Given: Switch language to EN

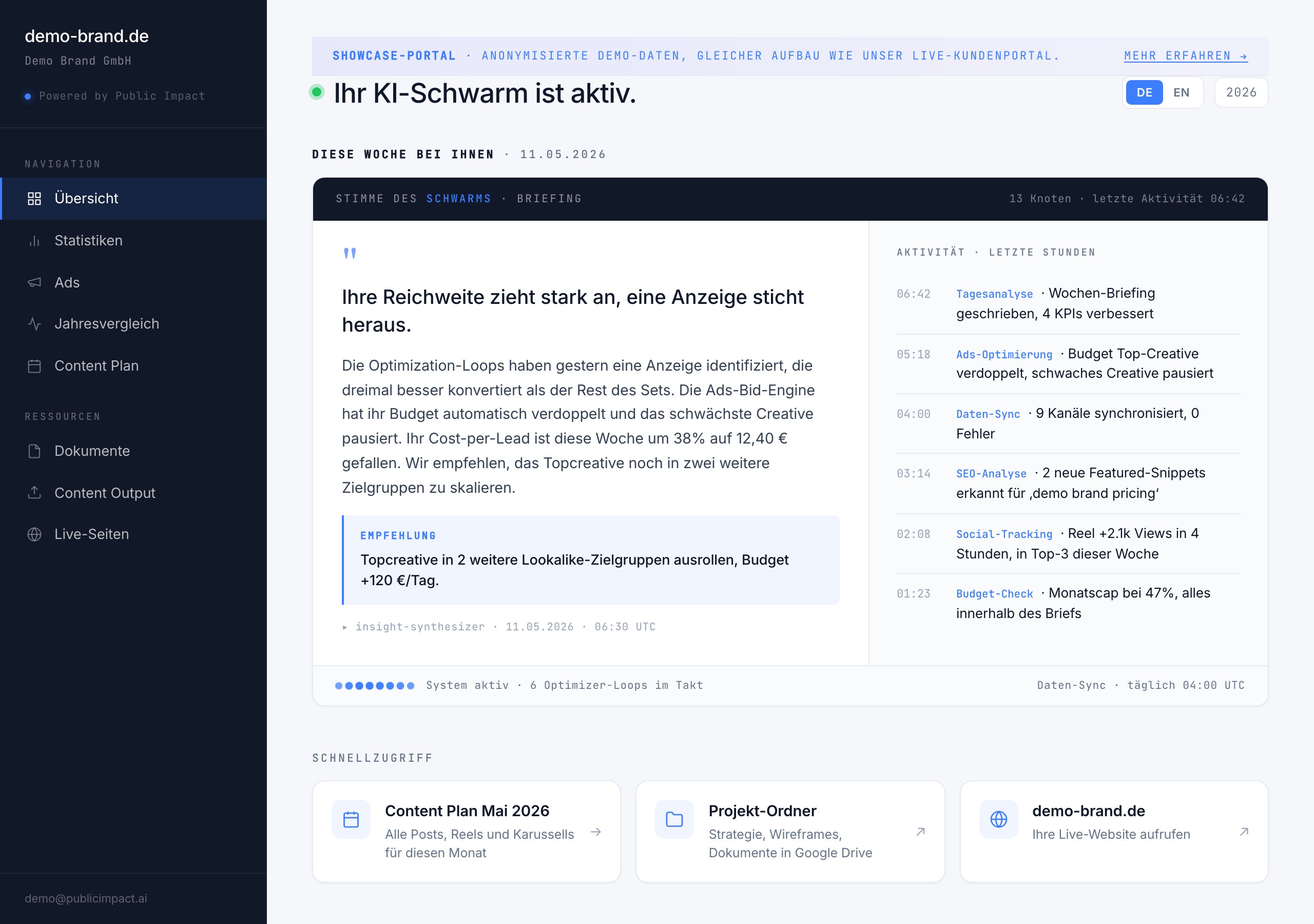Looking at the screenshot, I should [1181, 93].
